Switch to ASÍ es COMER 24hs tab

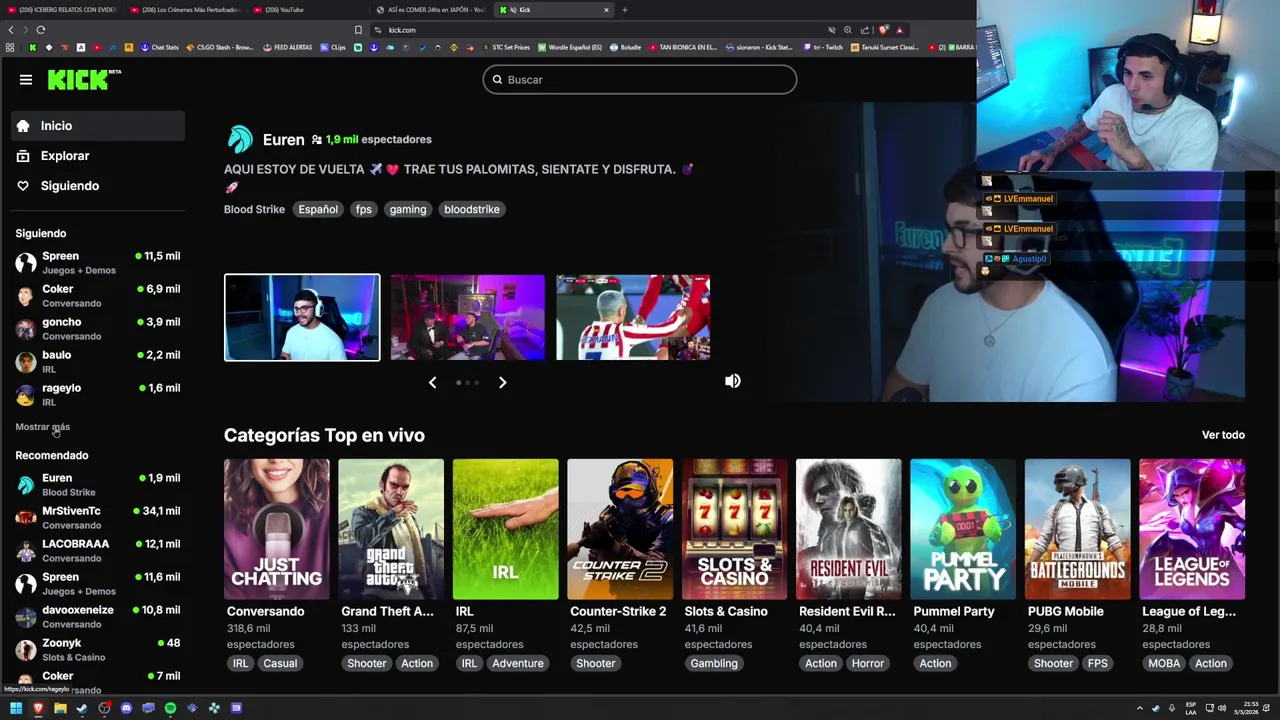(x=430, y=10)
